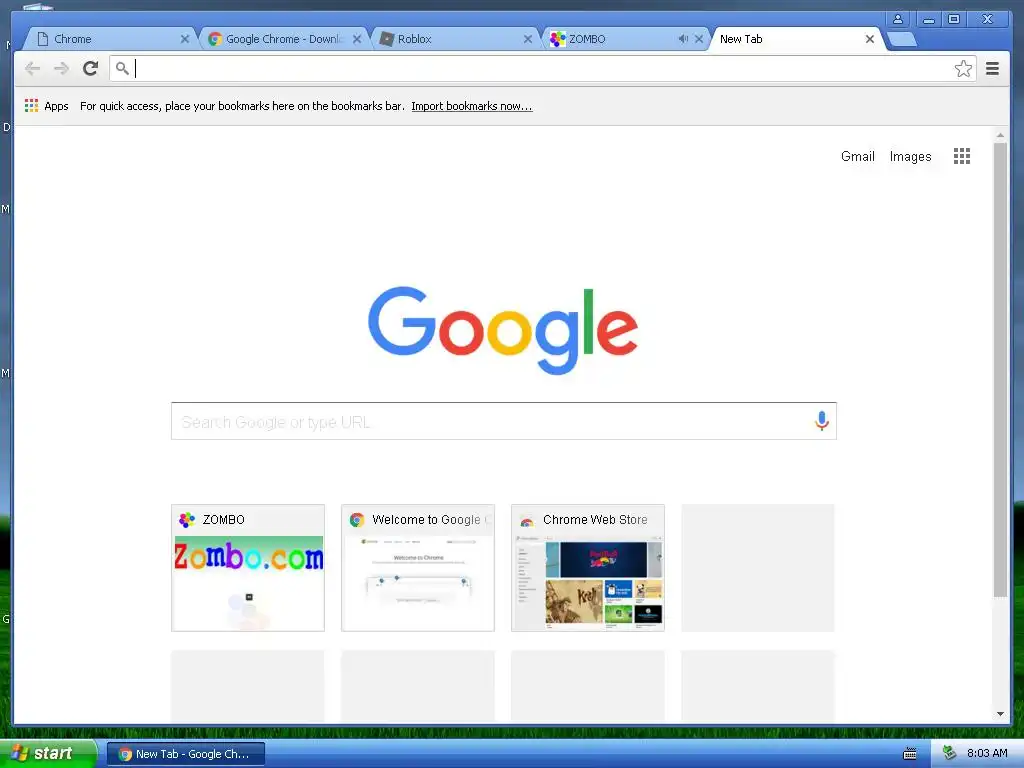Close the ZOMBO tab

[699, 39]
